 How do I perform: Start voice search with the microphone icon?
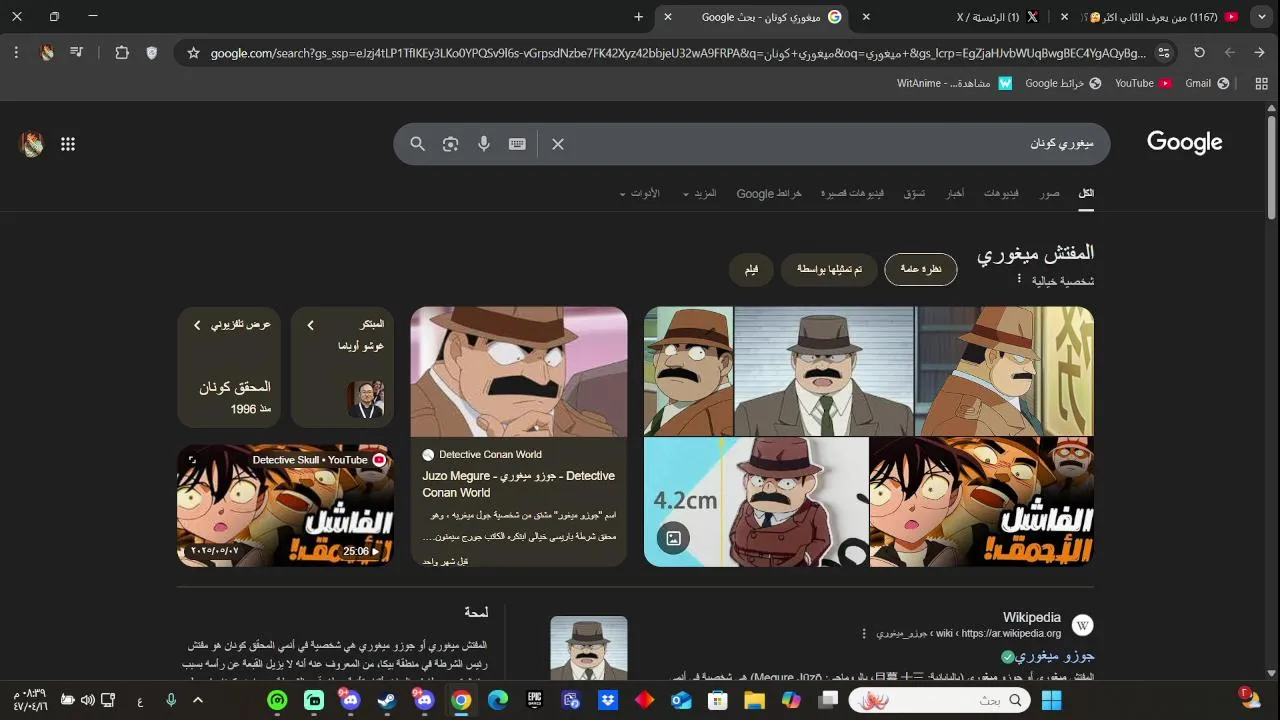[484, 144]
